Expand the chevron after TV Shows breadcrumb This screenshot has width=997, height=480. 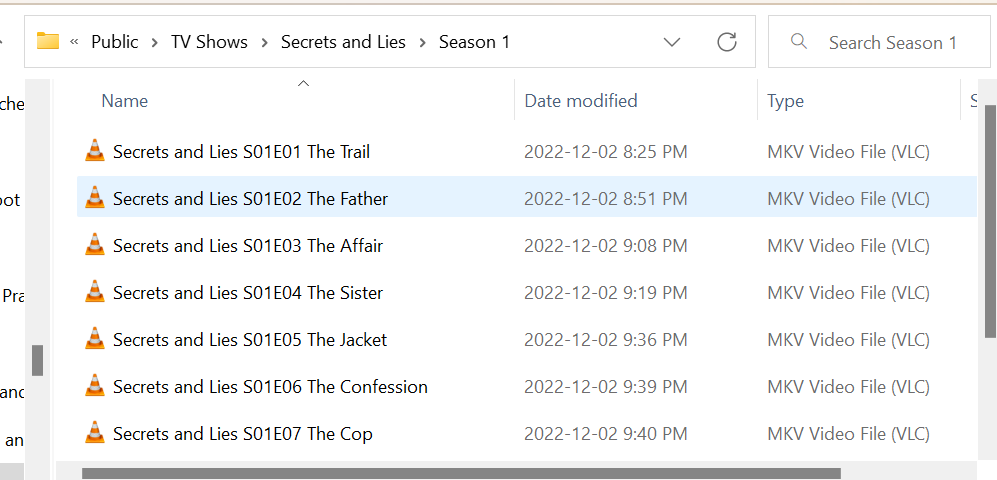tap(265, 42)
